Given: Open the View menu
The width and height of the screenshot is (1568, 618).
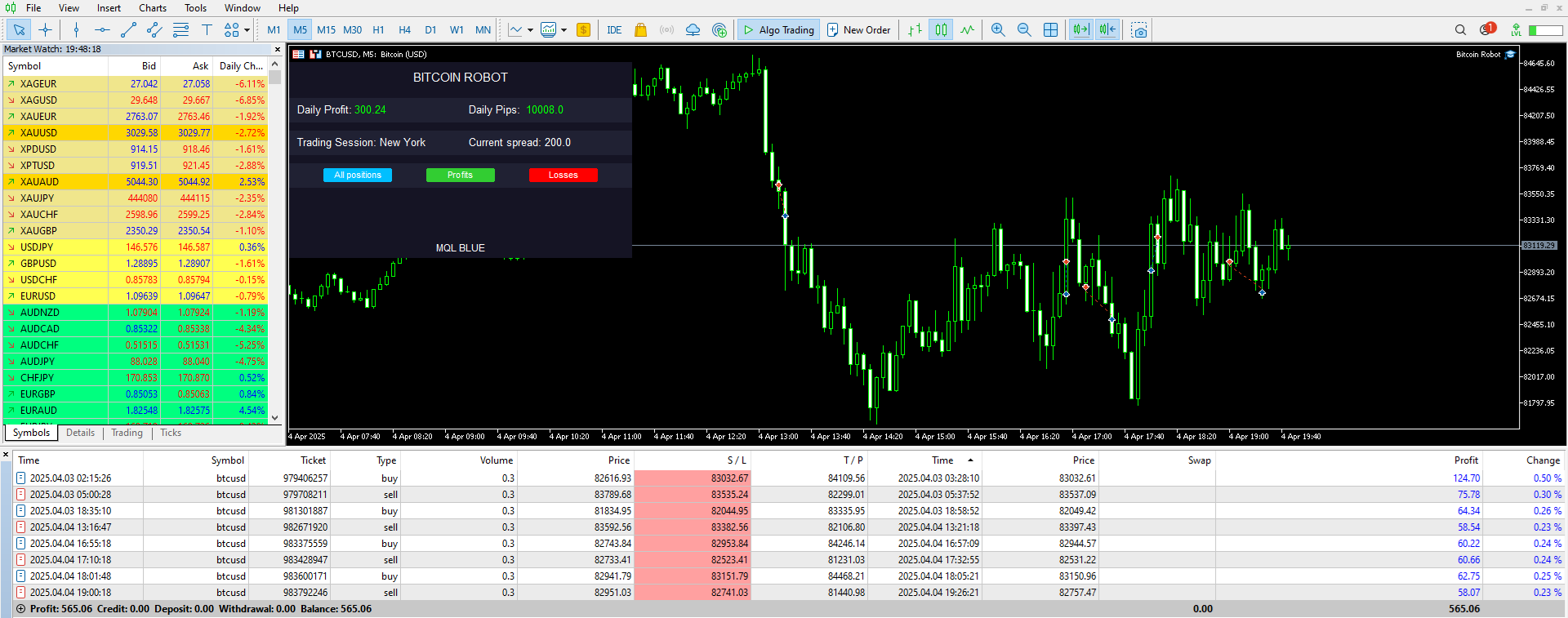Looking at the screenshot, I should 69,8.
